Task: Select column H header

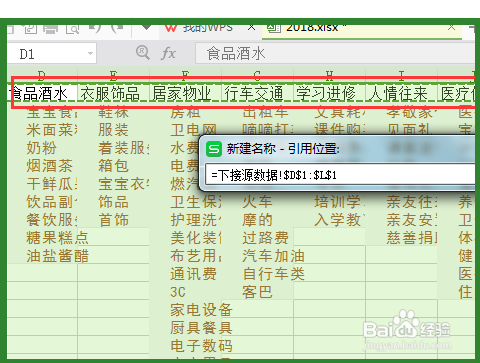Action: (329, 75)
